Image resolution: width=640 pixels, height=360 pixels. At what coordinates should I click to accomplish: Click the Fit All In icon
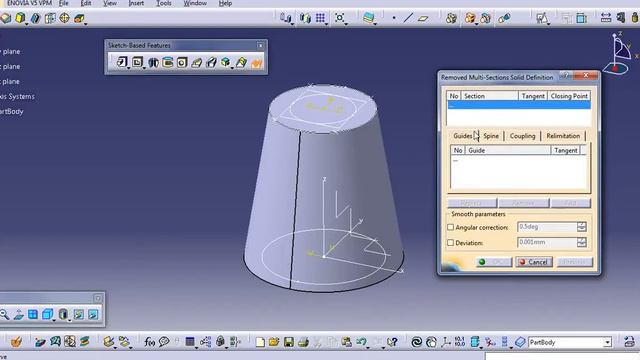click(340, 18)
